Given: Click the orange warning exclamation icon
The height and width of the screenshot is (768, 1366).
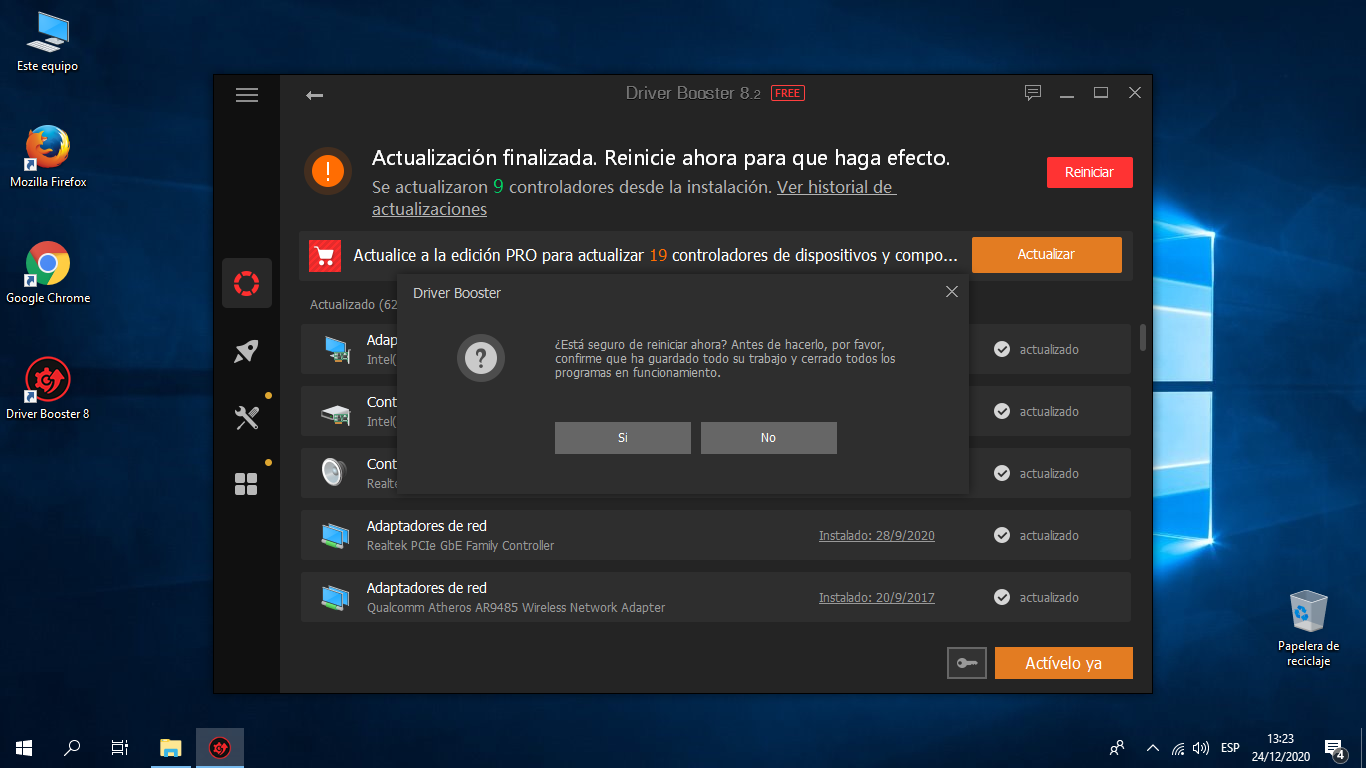Looking at the screenshot, I should (x=328, y=171).
